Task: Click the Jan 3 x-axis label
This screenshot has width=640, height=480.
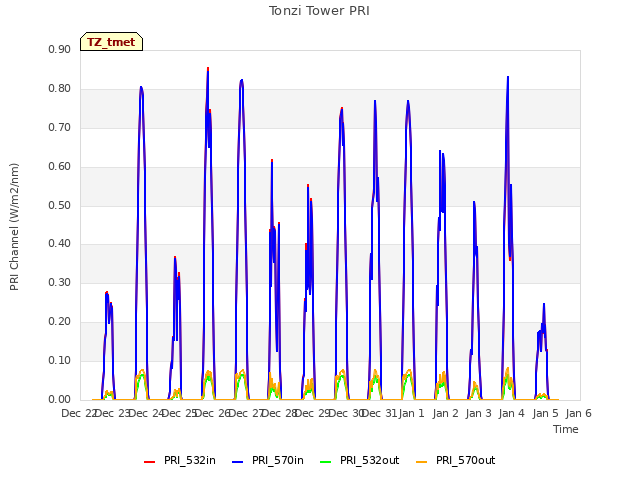Action: [x=479, y=413]
